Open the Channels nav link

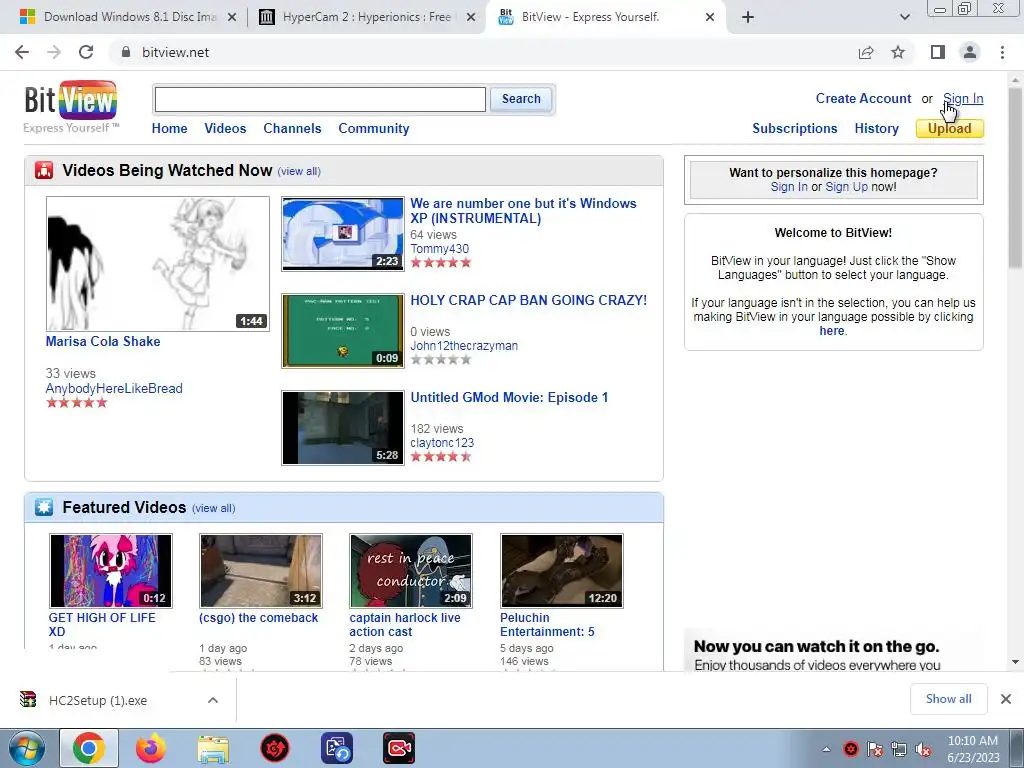click(x=292, y=128)
